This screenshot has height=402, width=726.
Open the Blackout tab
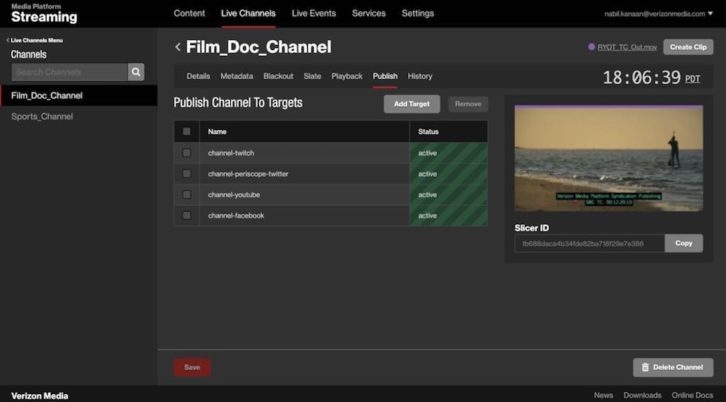(278, 76)
